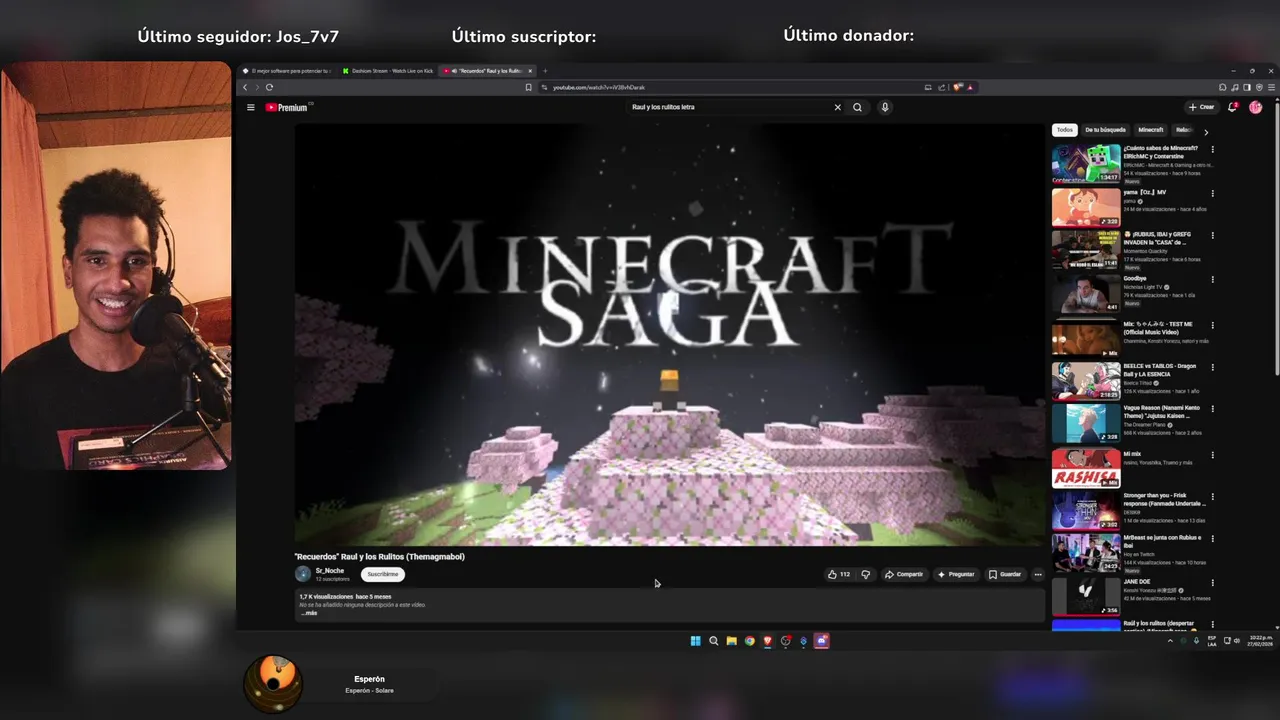Open options menu for '¿Cuánto sabes de Minecraft?'
Viewport: 1280px width, 720px height.
coord(1213,150)
